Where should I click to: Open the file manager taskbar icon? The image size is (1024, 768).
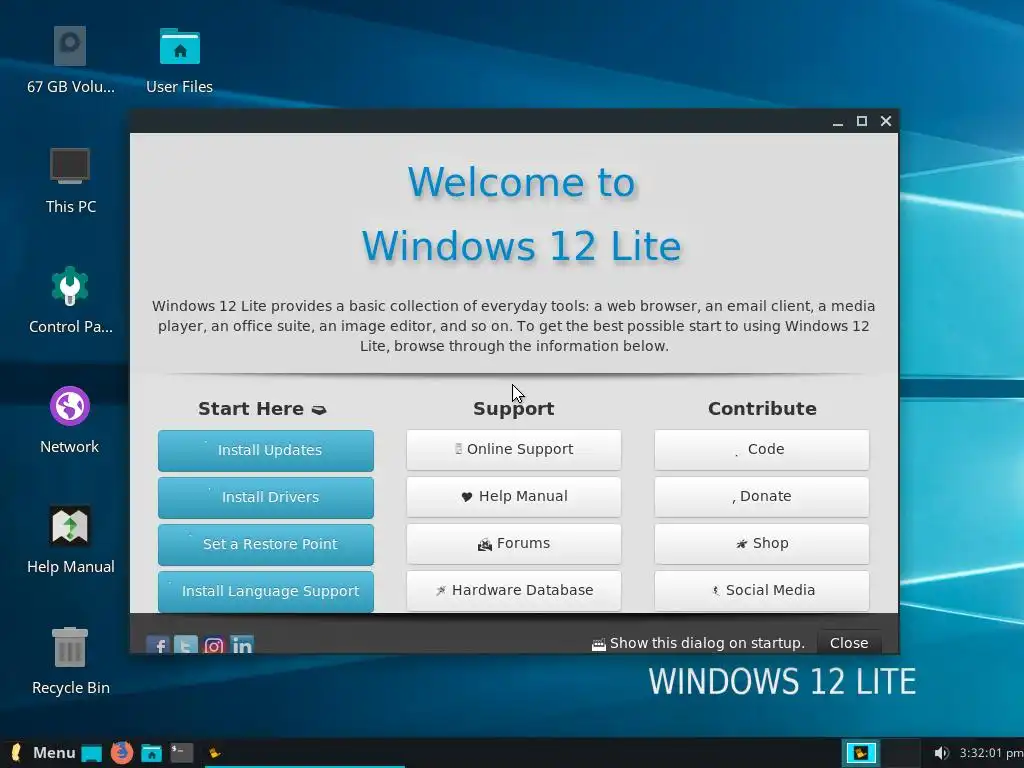152,754
